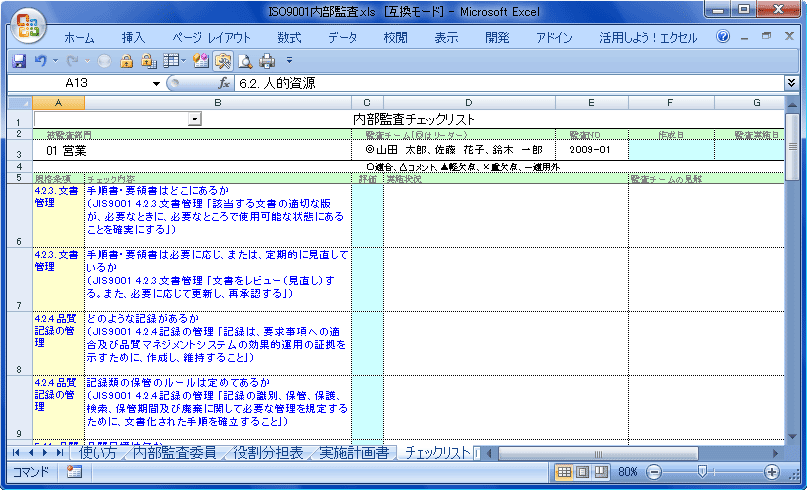Screen dimensions: 807x490
Task: Click the Office button orb
Action: coord(28,26)
